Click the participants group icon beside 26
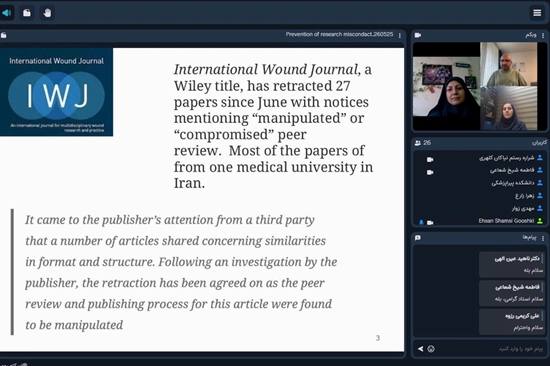Viewport: 550px width, 366px height. click(417, 143)
